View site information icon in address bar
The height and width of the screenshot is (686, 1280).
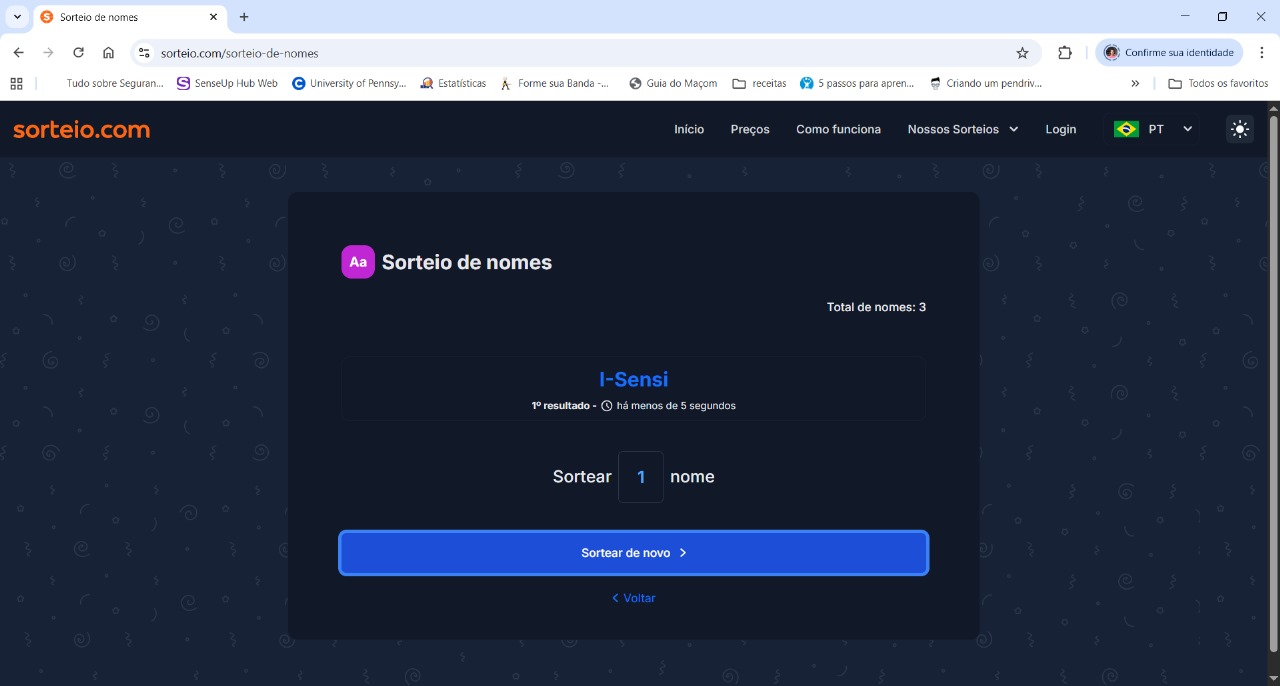pyautogui.click(x=144, y=53)
